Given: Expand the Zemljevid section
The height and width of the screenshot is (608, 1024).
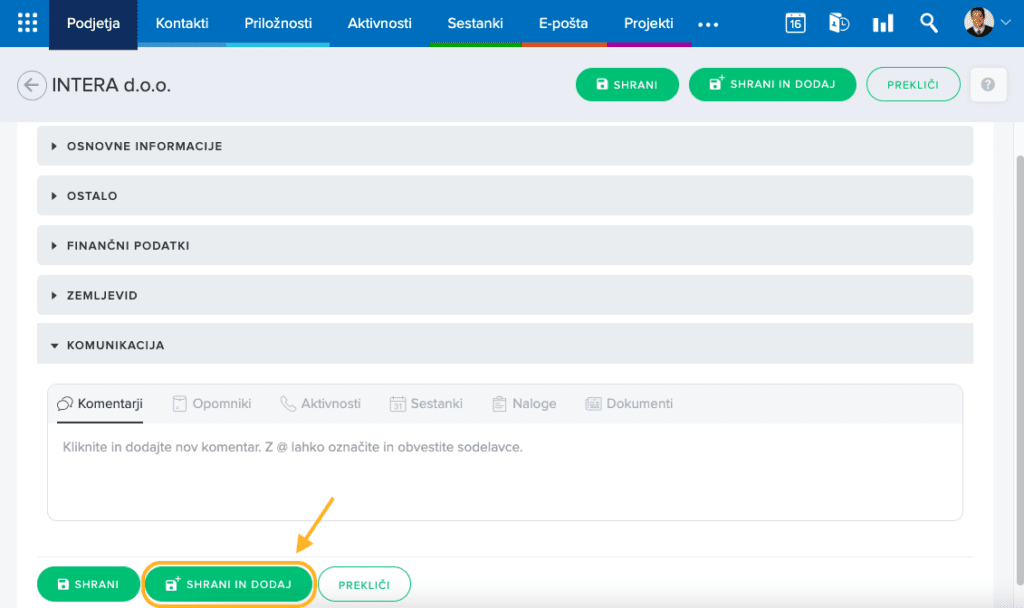Looking at the screenshot, I should point(102,296).
